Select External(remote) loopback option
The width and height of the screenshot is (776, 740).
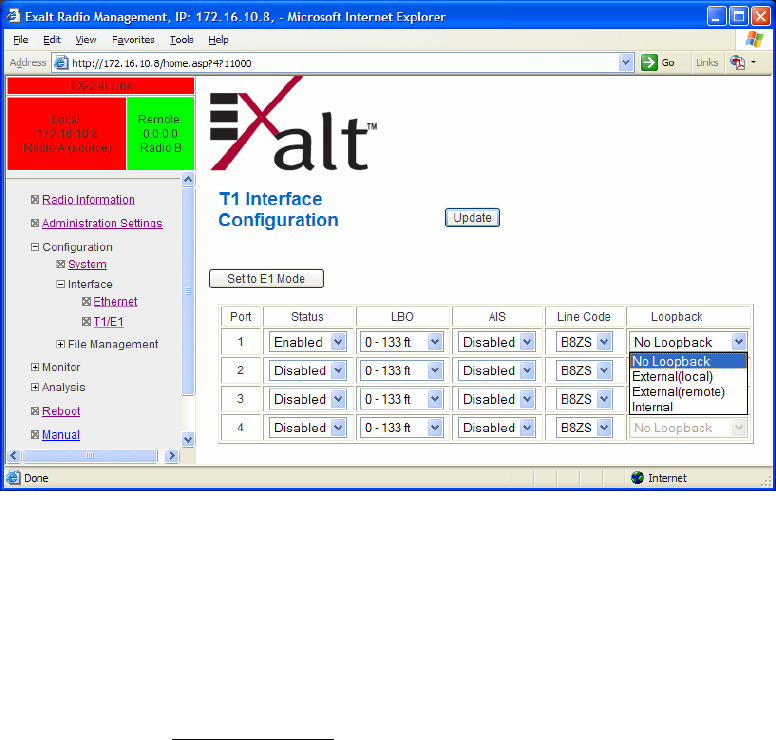688,392
